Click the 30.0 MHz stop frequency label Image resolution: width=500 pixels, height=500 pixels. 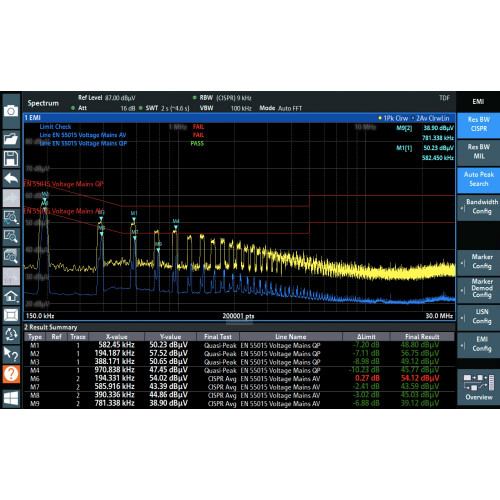click(x=439, y=316)
